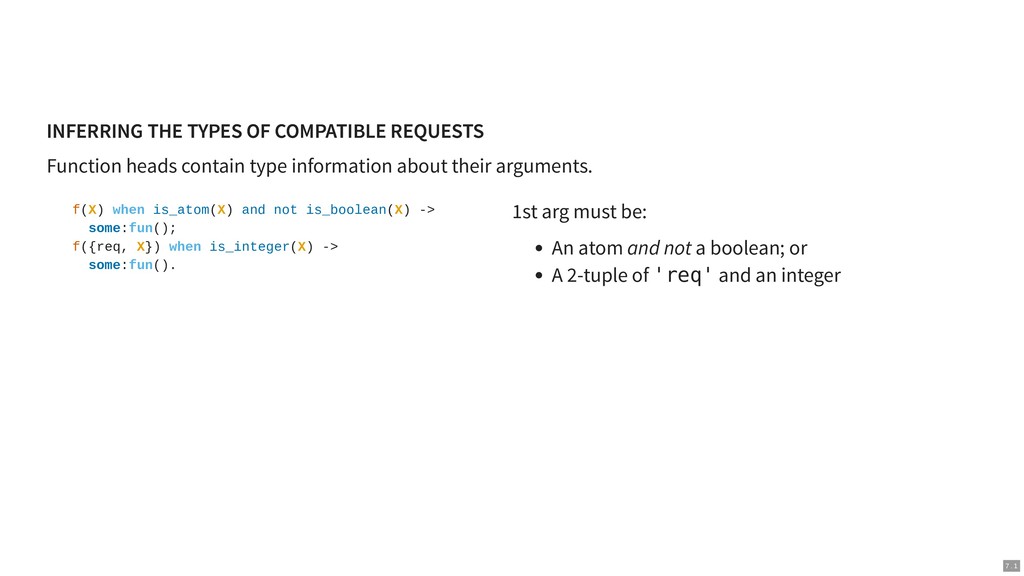Click the text '1st arg must be:'
1024x576 pixels.
(x=579, y=212)
